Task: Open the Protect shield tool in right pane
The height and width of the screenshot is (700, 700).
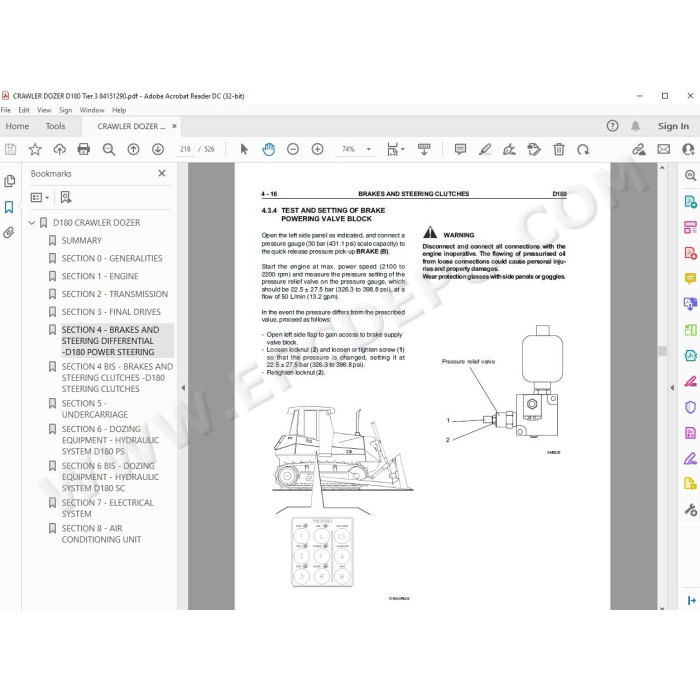Action: pyautogui.click(x=690, y=407)
